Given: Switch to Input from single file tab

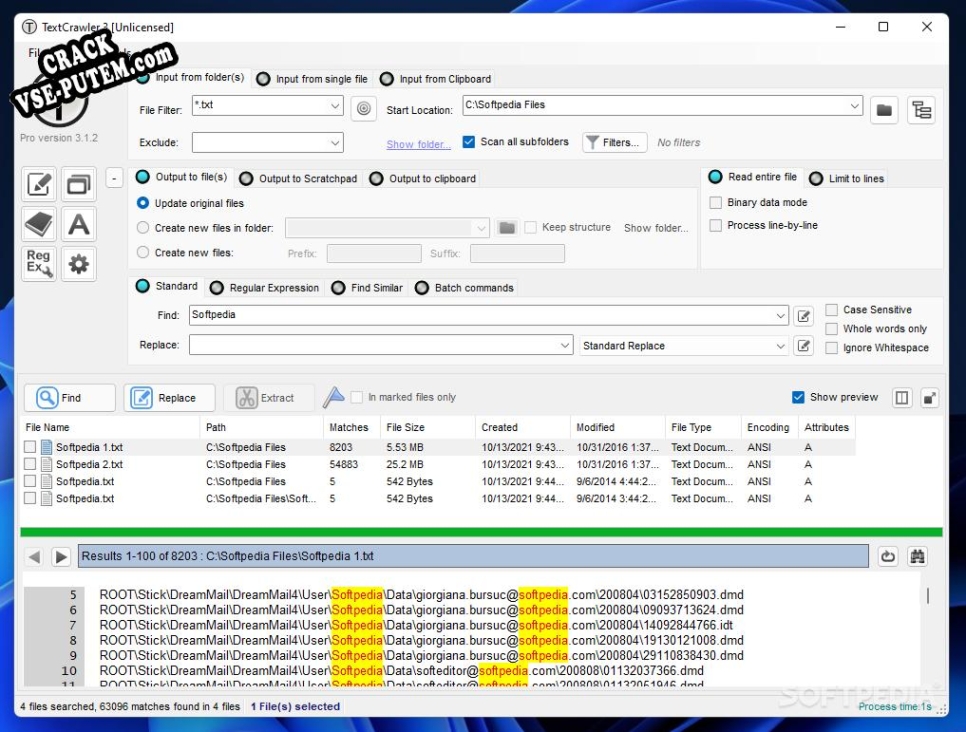Looking at the screenshot, I should [312, 79].
